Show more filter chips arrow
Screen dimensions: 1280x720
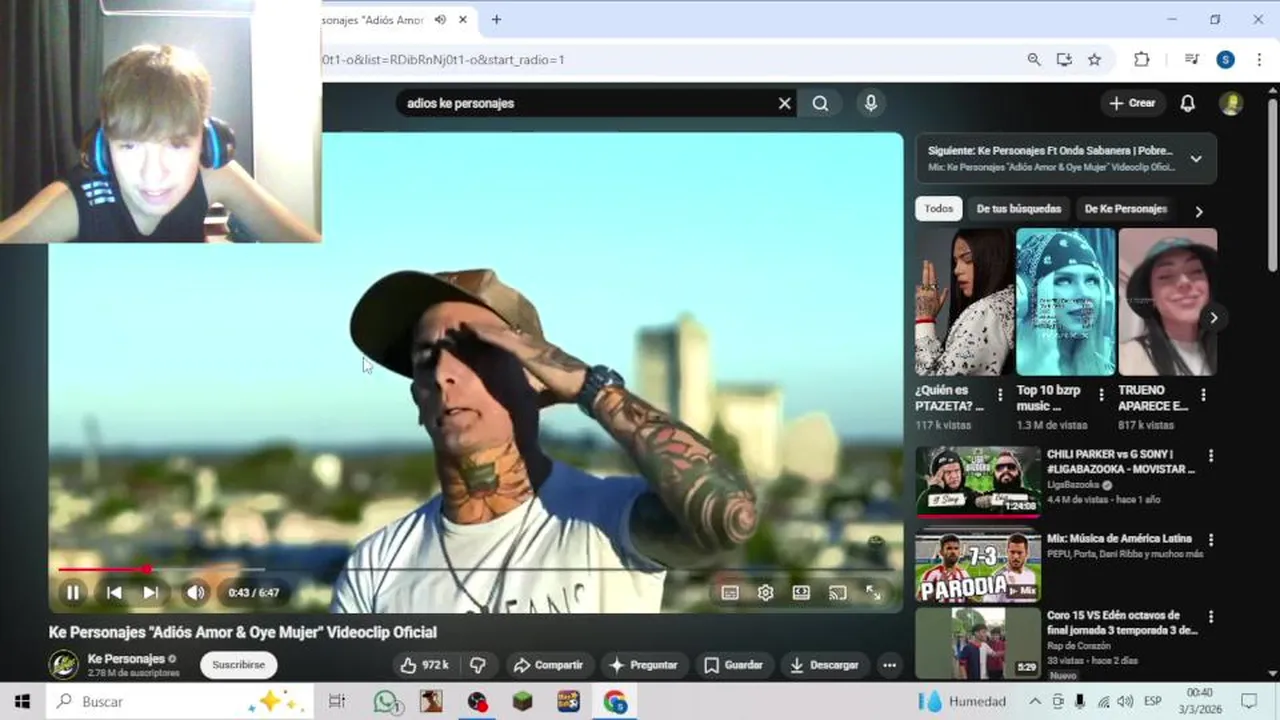pyautogui.click(x=1198, y=211)
